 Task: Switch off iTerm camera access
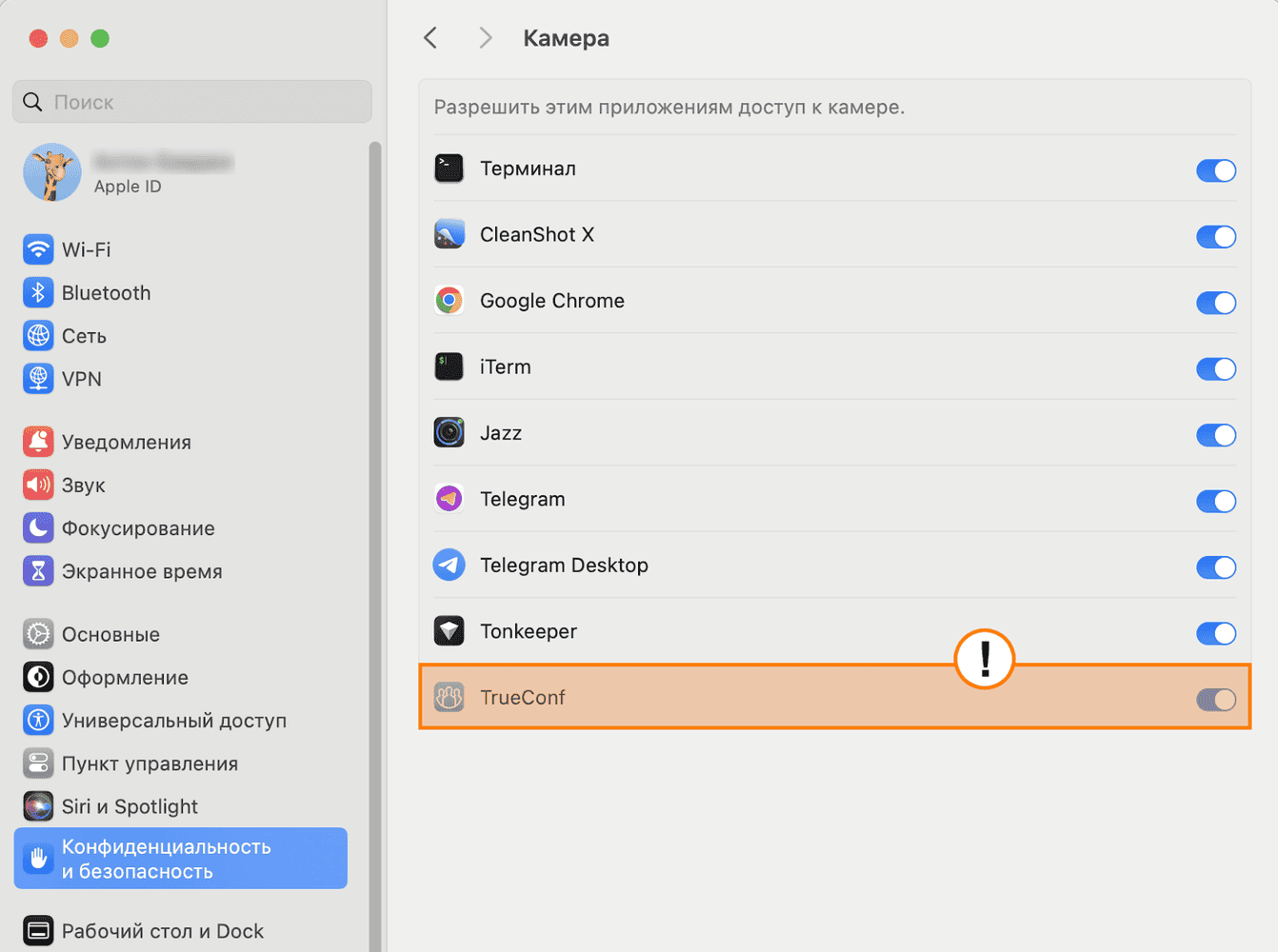[1216, 368]
